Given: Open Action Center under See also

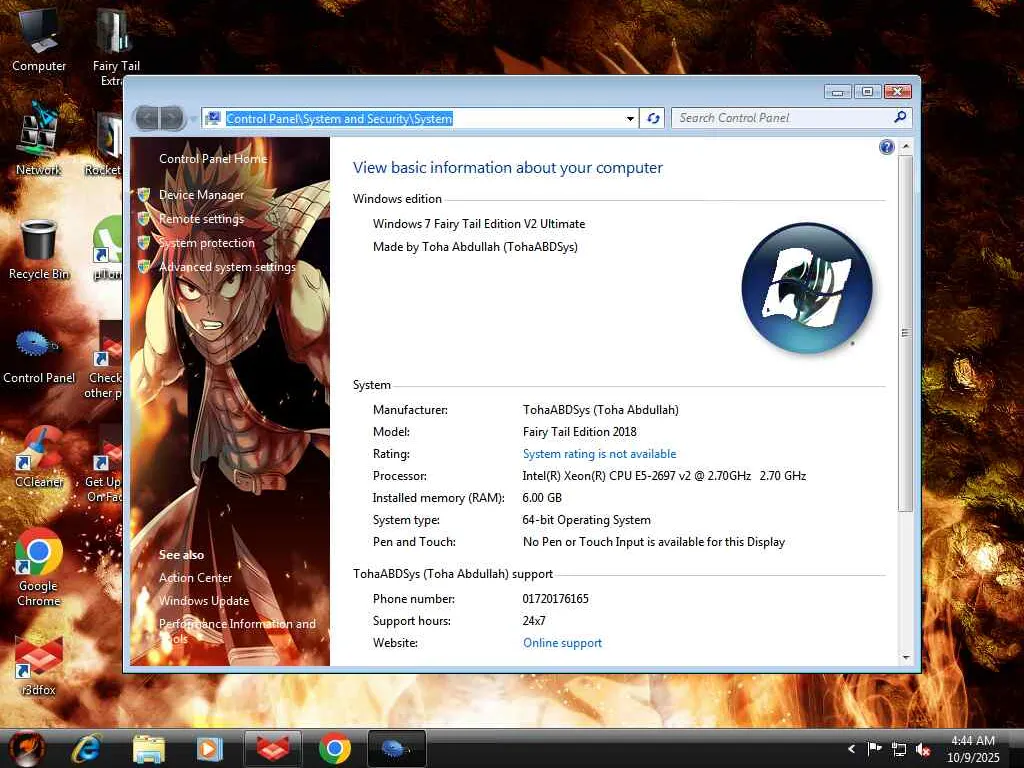Looking at the screenshot, I should [195, 577].
